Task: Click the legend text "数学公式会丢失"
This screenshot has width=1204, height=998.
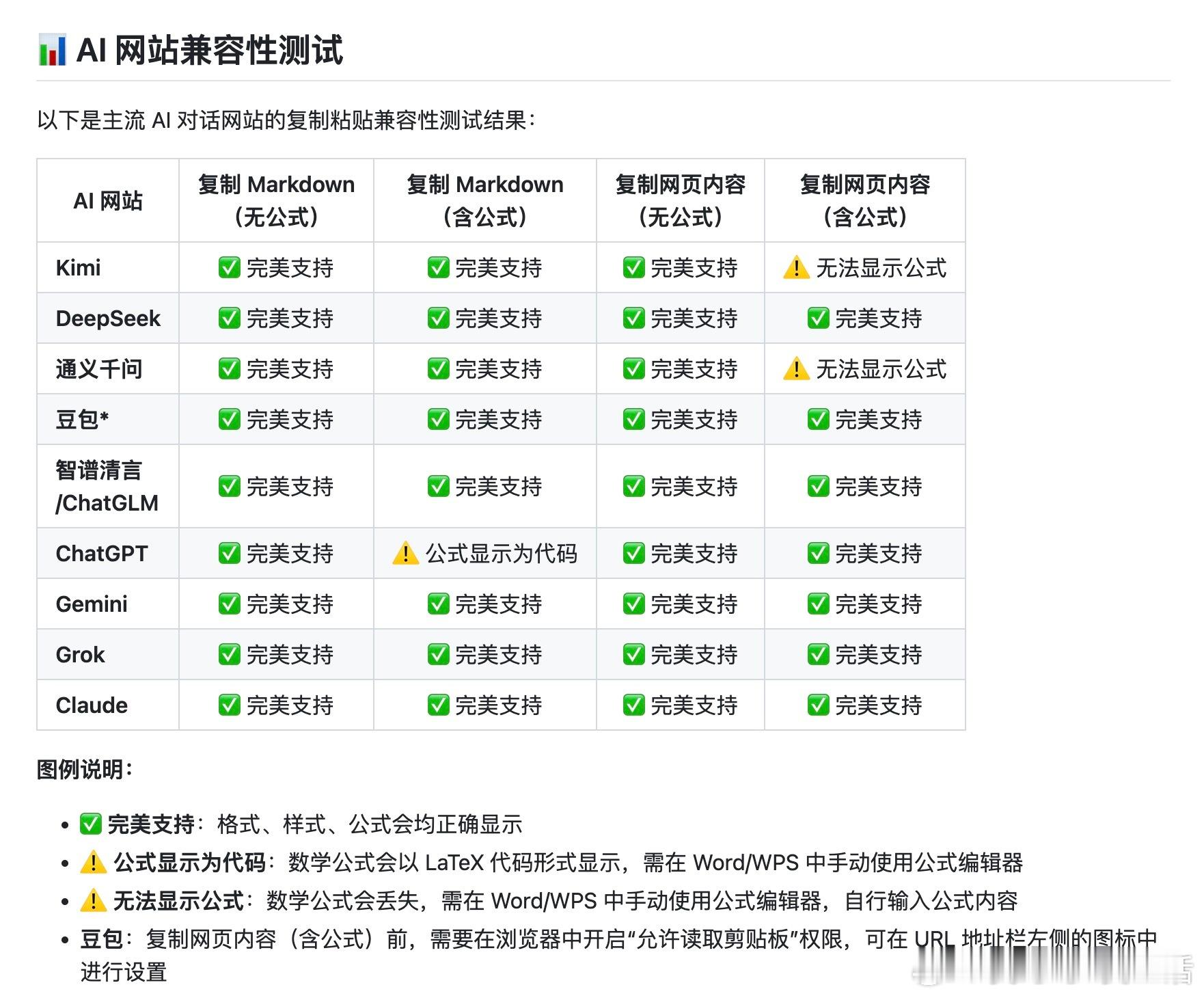Action: pos(343,900)
